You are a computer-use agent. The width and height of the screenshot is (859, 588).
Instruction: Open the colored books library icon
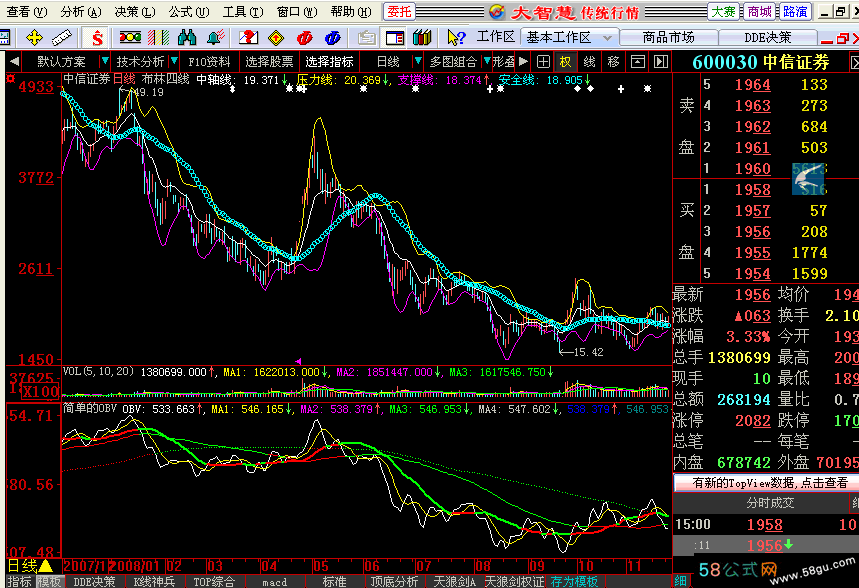(422, 37)
